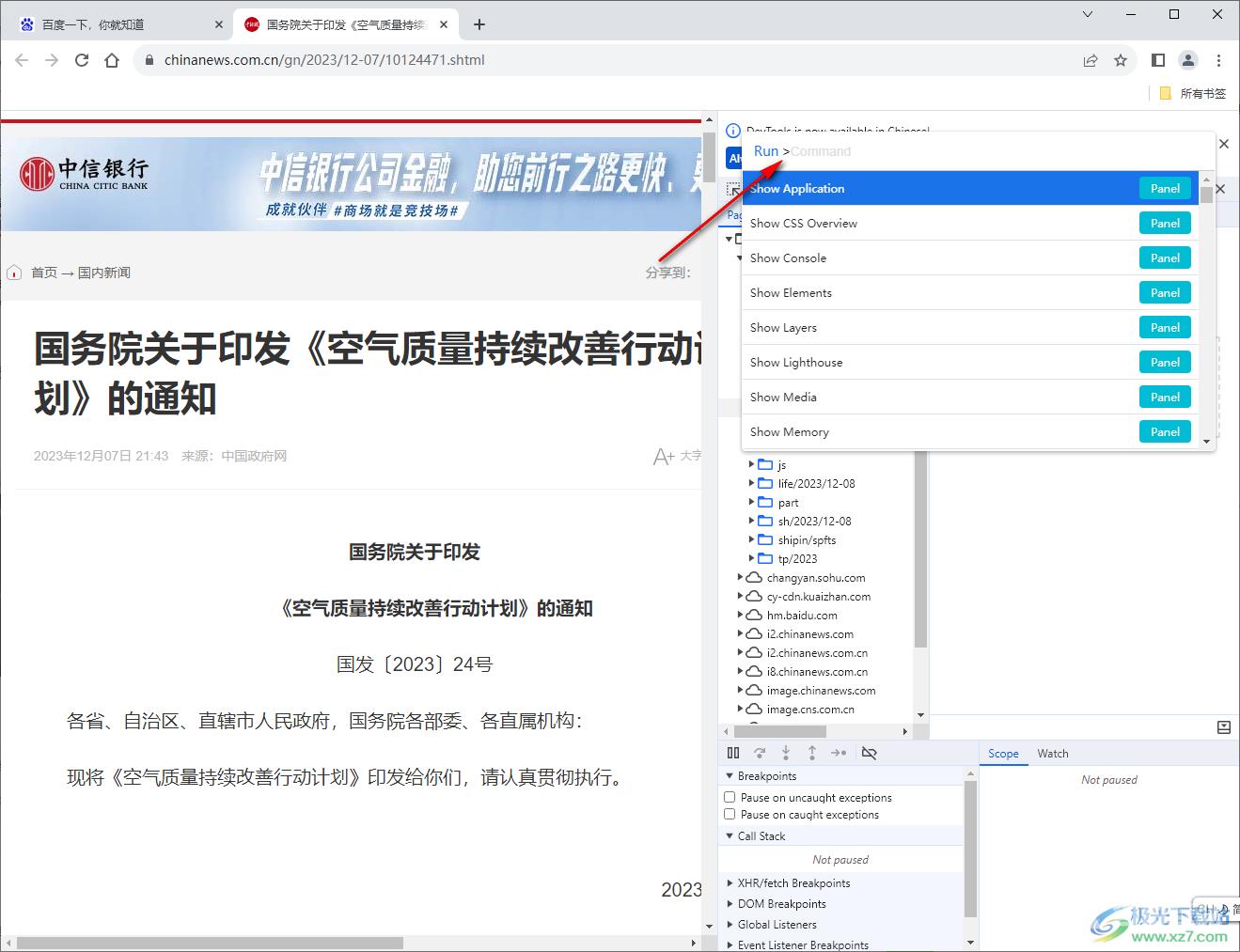Screen dimensions: 1240x952
Task: Click the command menu scroll up arrow
Action: (x=1206, y=178)
